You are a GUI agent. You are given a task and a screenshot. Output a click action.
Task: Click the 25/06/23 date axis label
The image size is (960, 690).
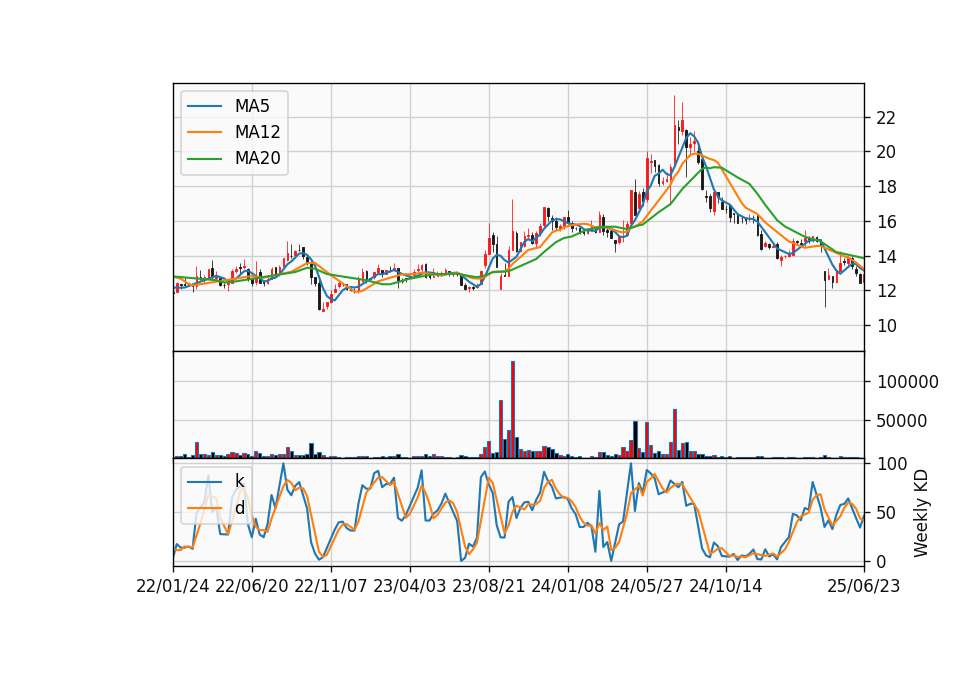[864, 586]
